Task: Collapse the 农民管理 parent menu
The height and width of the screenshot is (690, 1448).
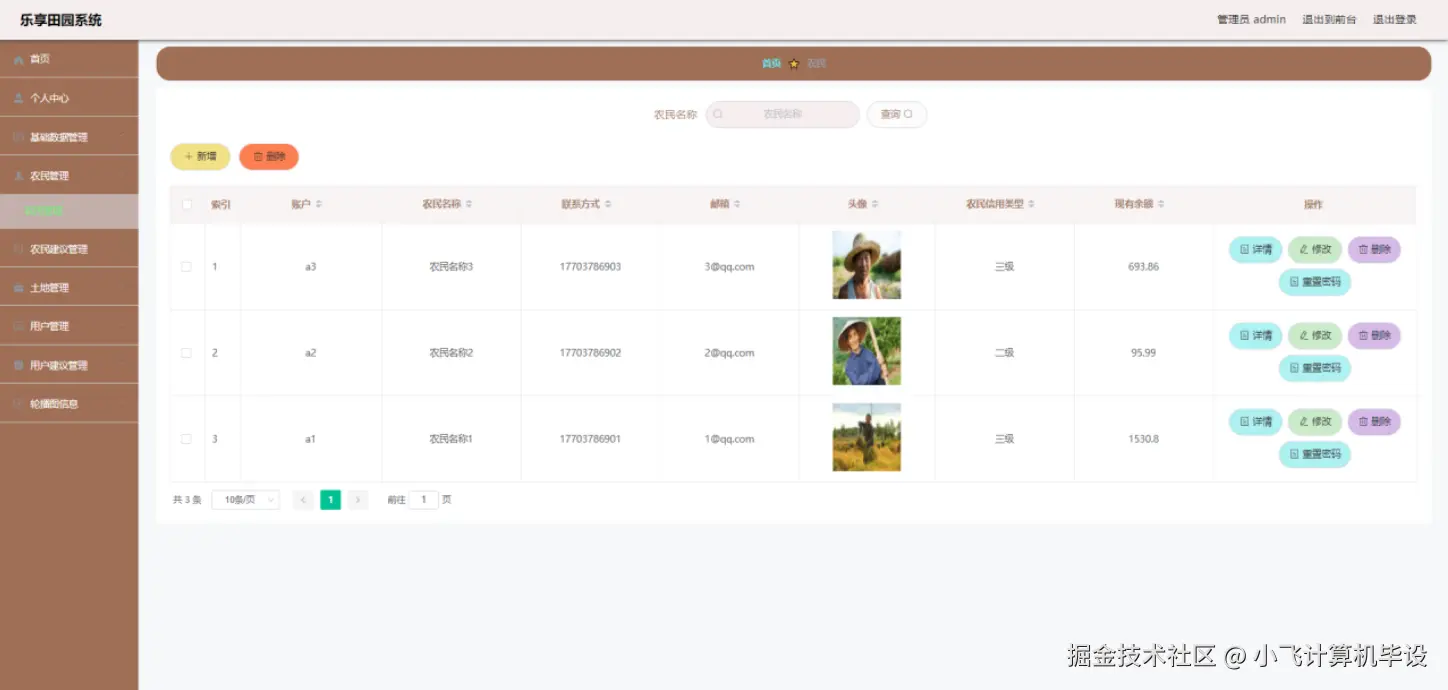Action: pyautogui.click(x=69, y=175)
